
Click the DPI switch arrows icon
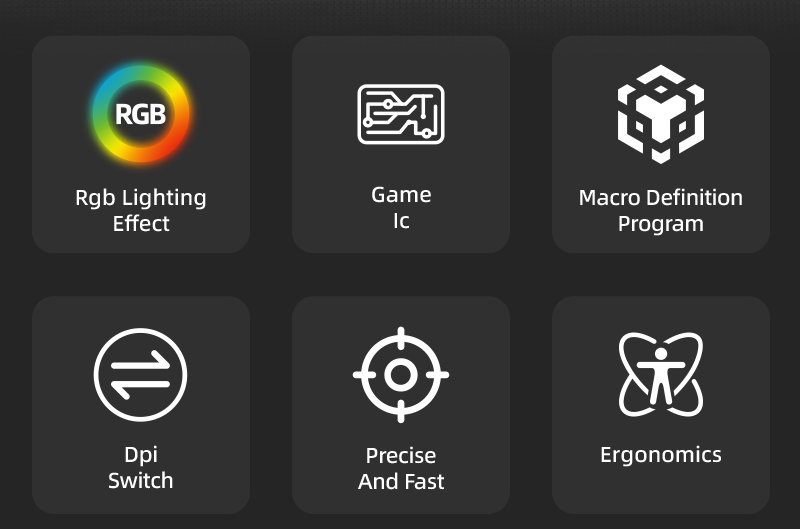pos(140,375)
